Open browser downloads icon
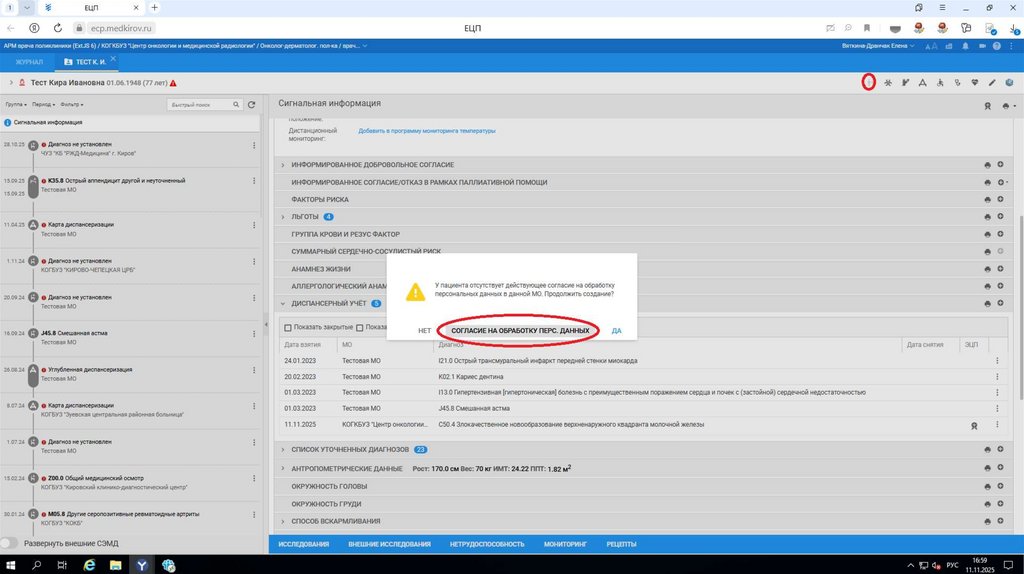The width and height of the screenshot is (1024, 574). (x=1014, y=28)
